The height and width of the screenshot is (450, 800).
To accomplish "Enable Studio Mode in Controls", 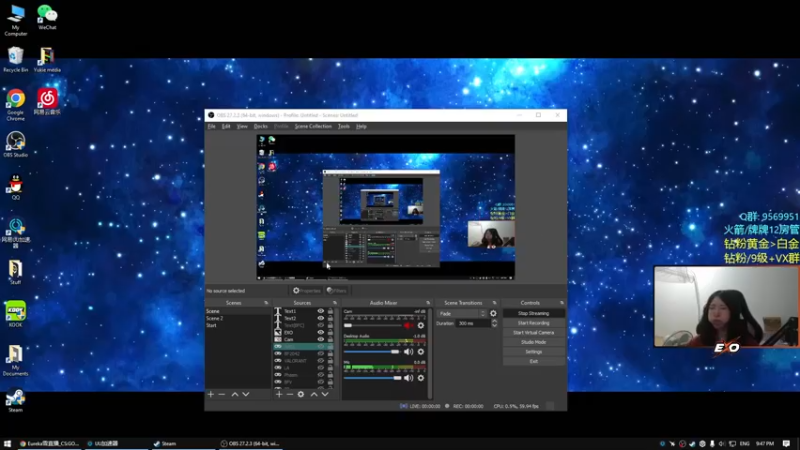I will 534,342.
